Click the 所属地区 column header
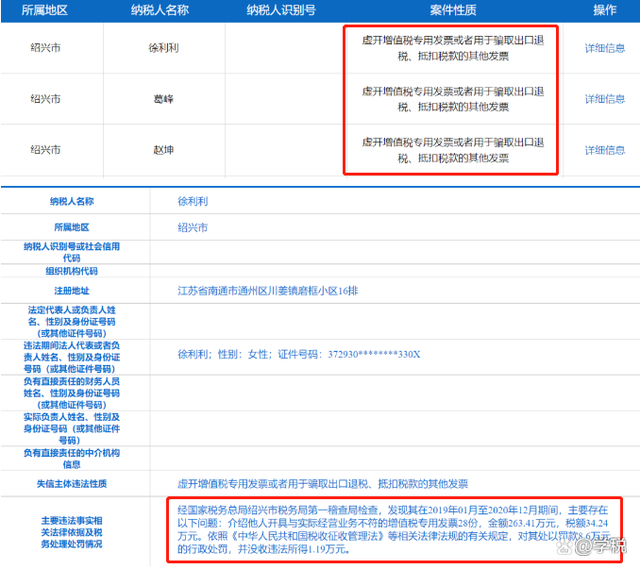 click(45, 10)
